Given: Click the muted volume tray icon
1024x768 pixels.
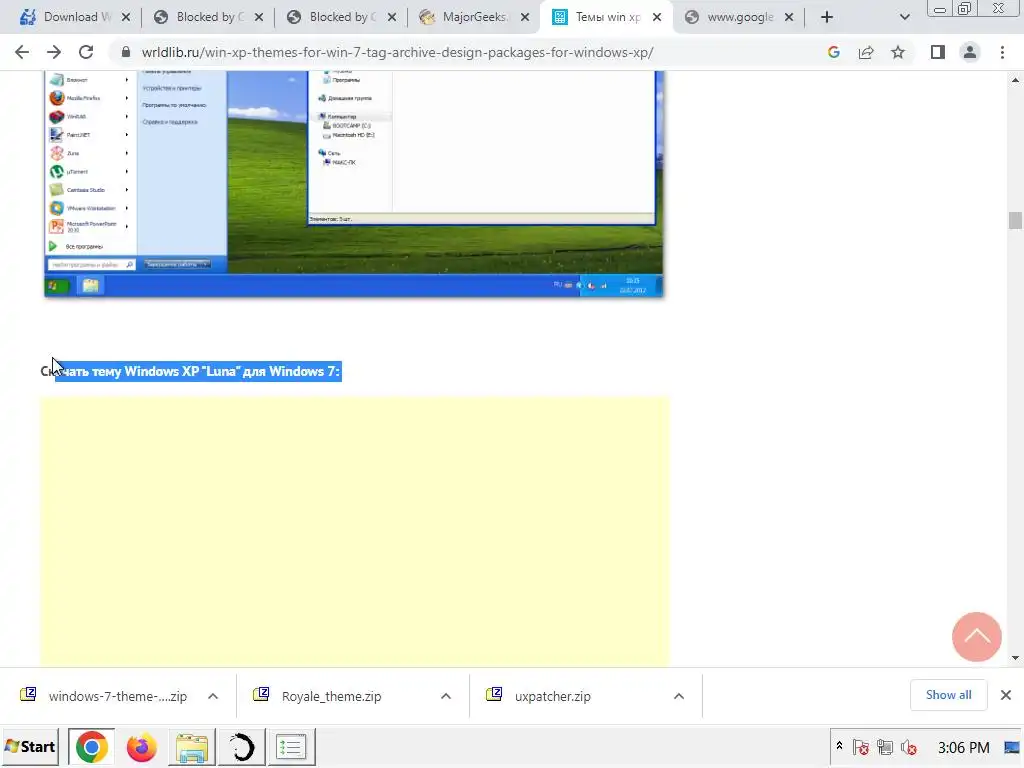Looking at the screenshot, I should coord(908,746).
